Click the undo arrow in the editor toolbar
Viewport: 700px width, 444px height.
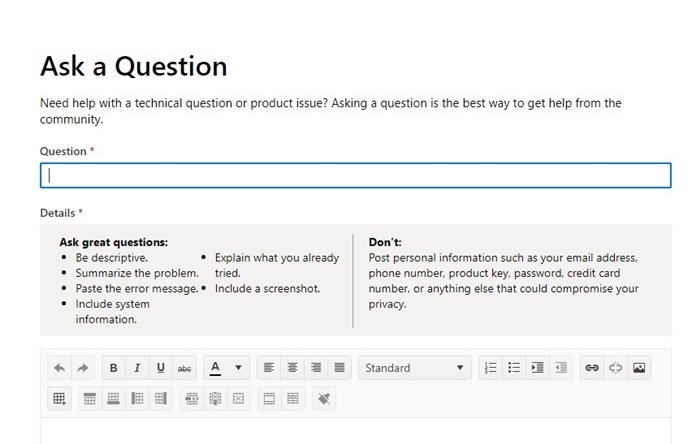tap(59, 368)
